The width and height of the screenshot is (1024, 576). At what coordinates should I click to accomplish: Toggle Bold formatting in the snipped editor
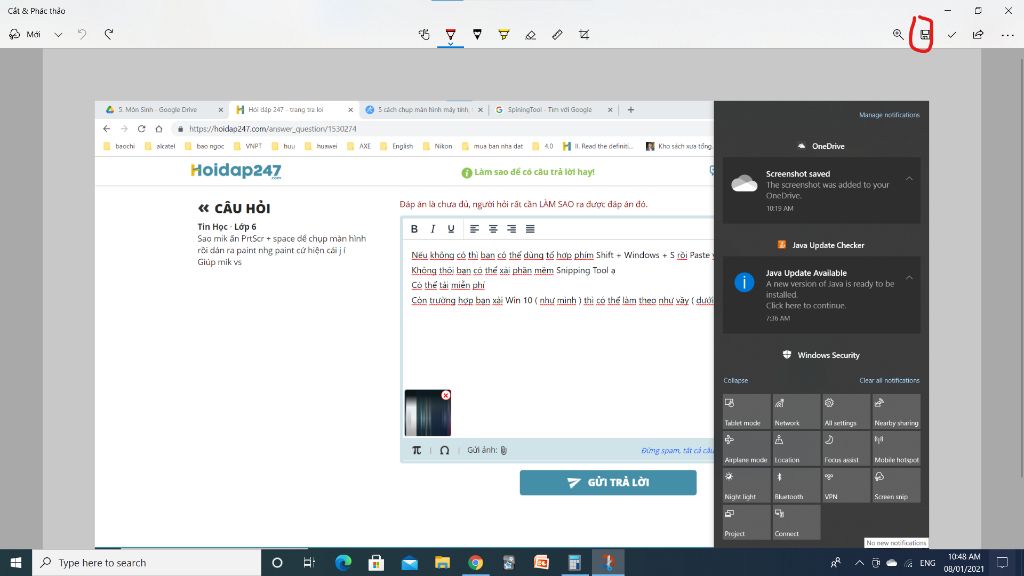point(414,229)
